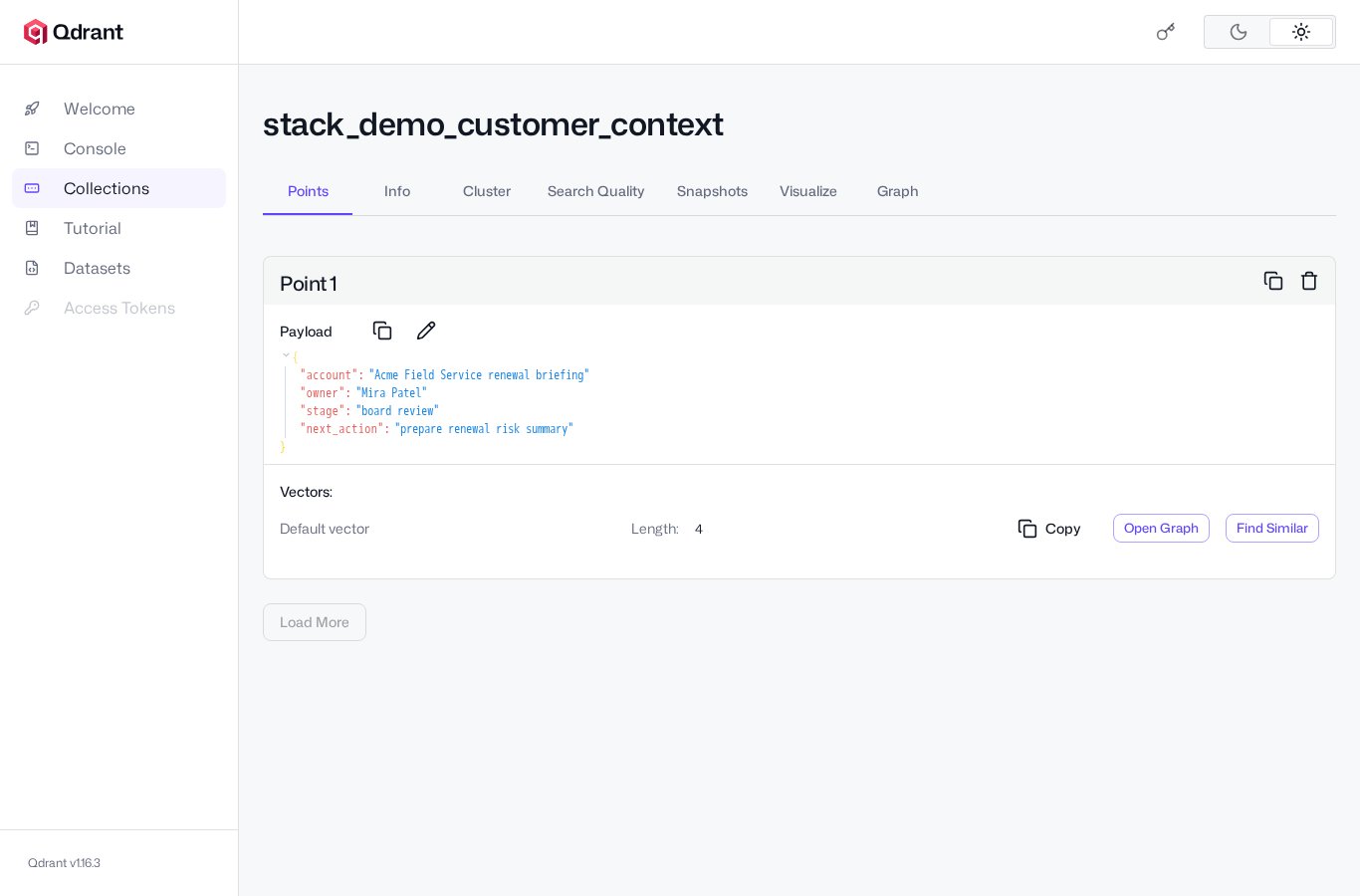Click the Vectors: label
Screen dimensions: 1360x896
coord(306,492)
